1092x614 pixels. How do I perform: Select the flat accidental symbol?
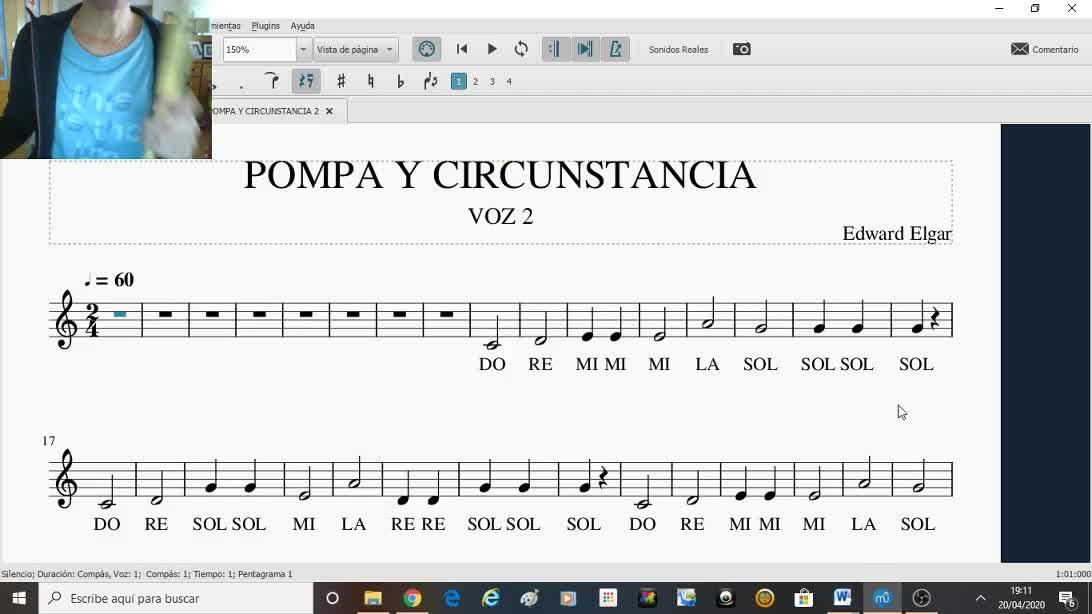[x=400, y=81]
